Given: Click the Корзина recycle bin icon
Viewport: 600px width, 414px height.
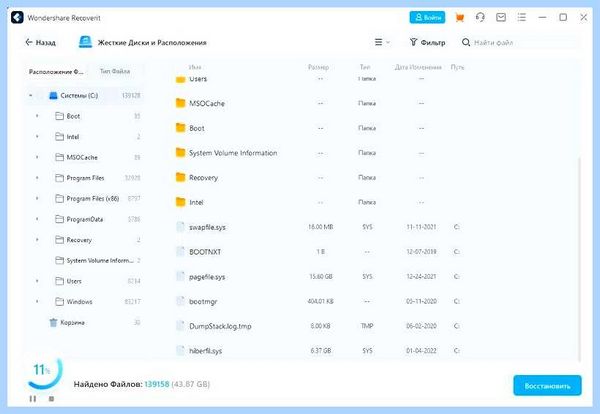Looking at the screenshot, I should click(x=53, y=323).
